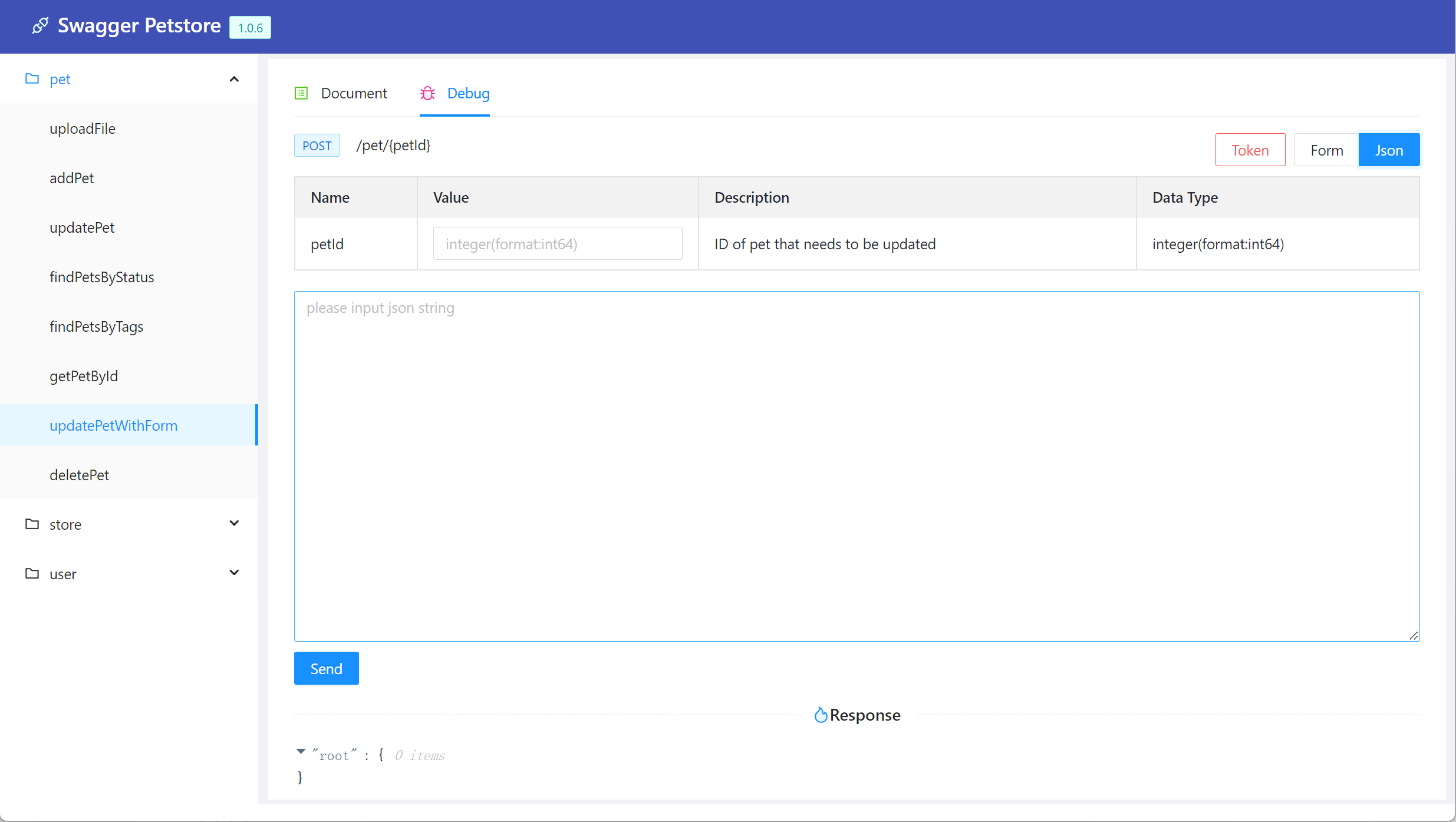Expand the store section chevron
1456x822 pixels.
[x=234, y=523]
